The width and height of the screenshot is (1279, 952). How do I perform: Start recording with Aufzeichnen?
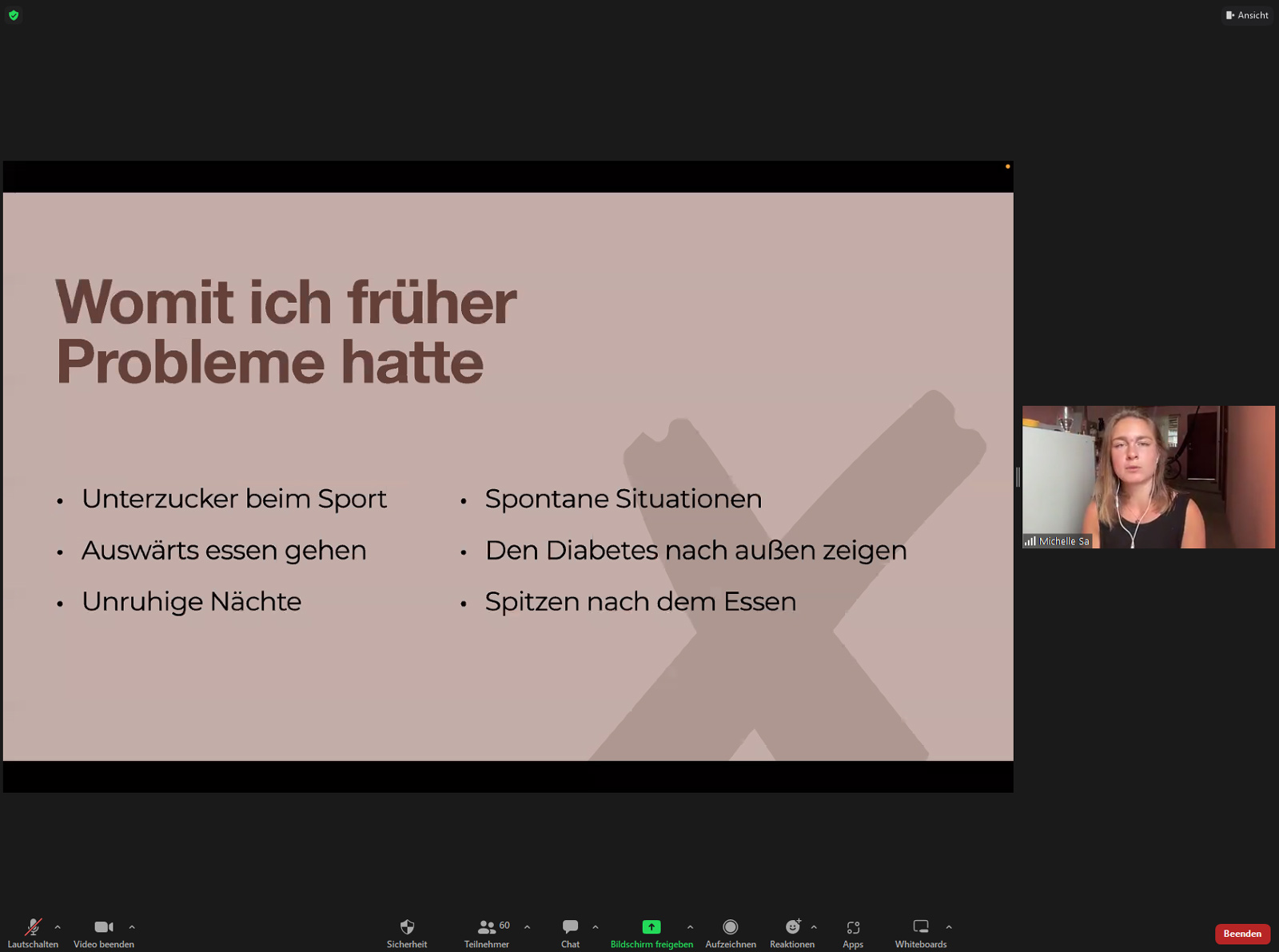730,933
